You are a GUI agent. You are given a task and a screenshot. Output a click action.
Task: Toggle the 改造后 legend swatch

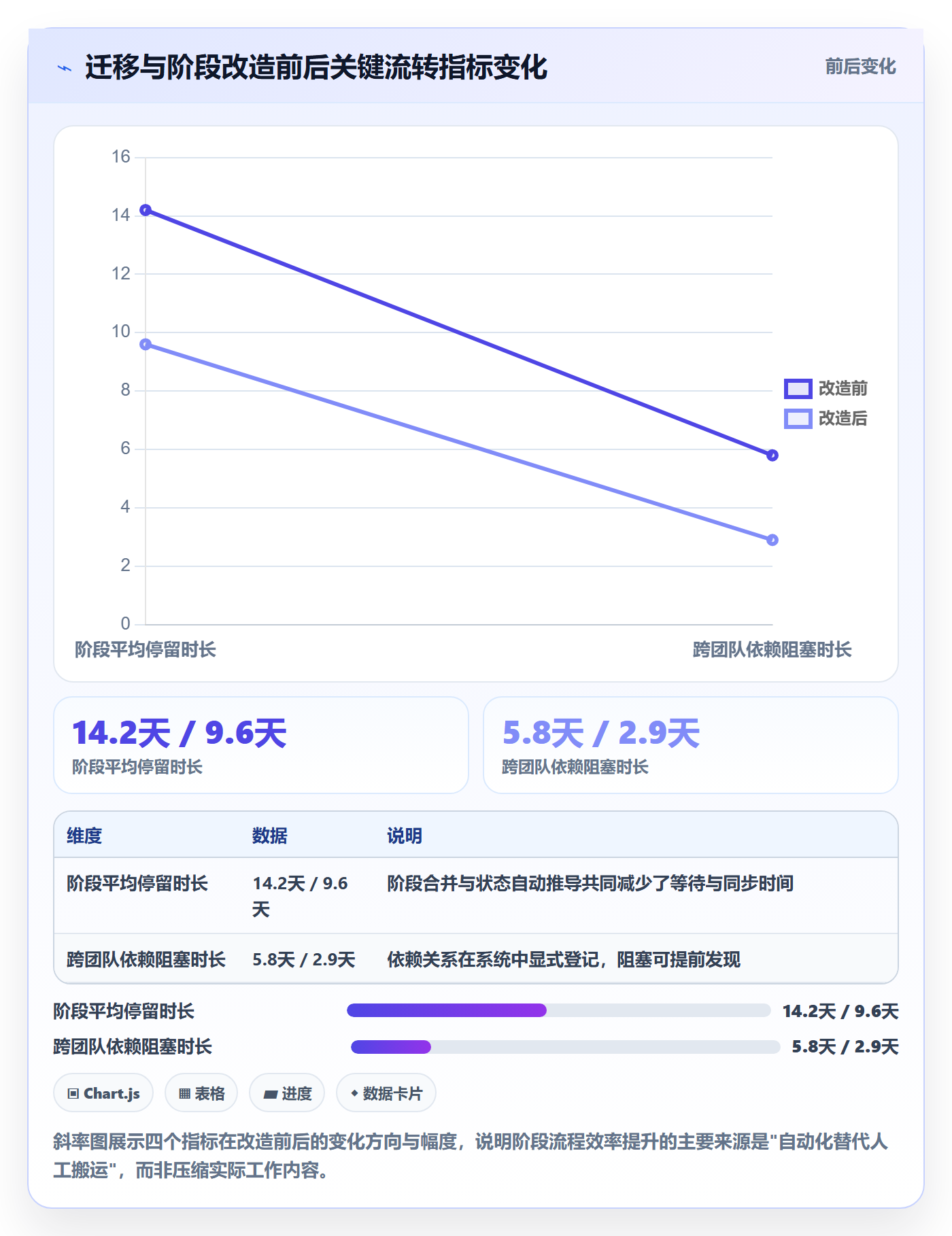798,419
